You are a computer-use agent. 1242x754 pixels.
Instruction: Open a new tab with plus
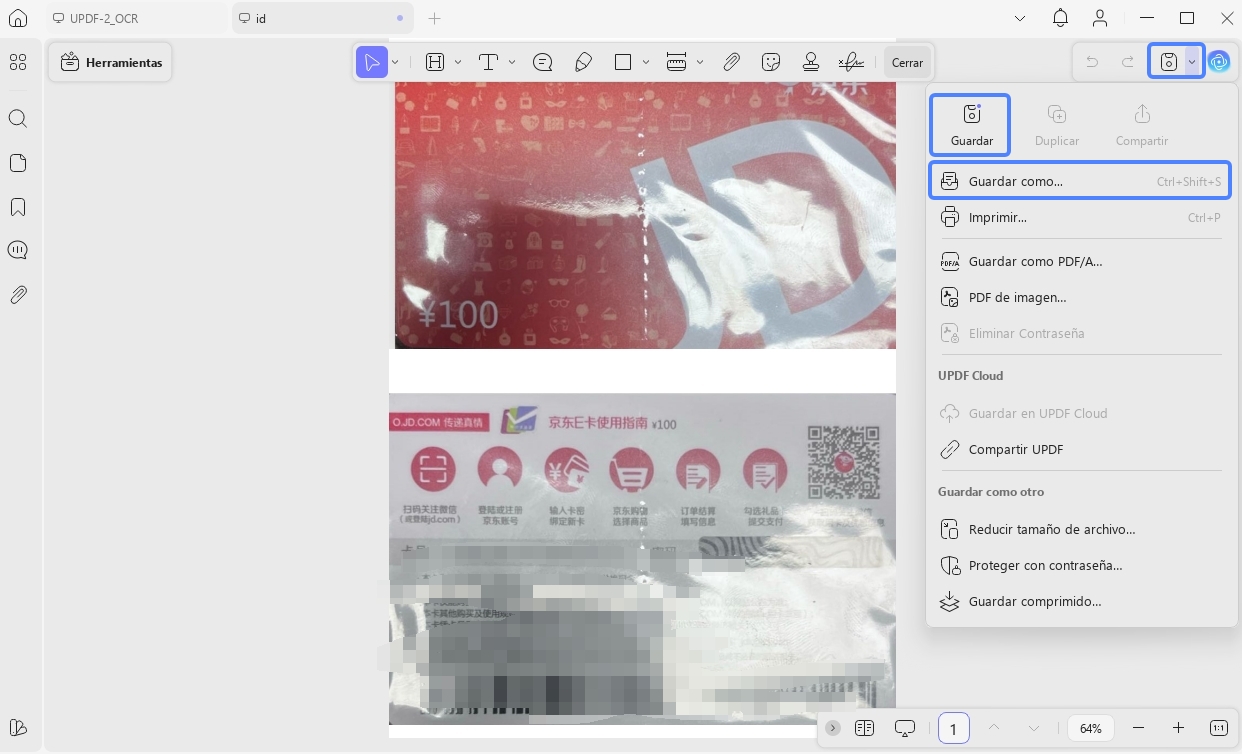click(434, 18)
